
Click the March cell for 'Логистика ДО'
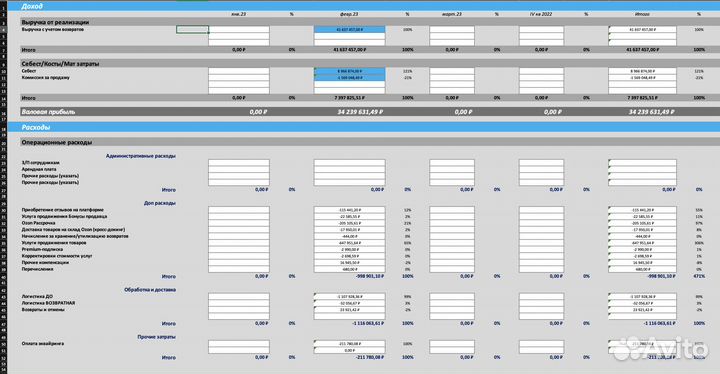[452, 296]
